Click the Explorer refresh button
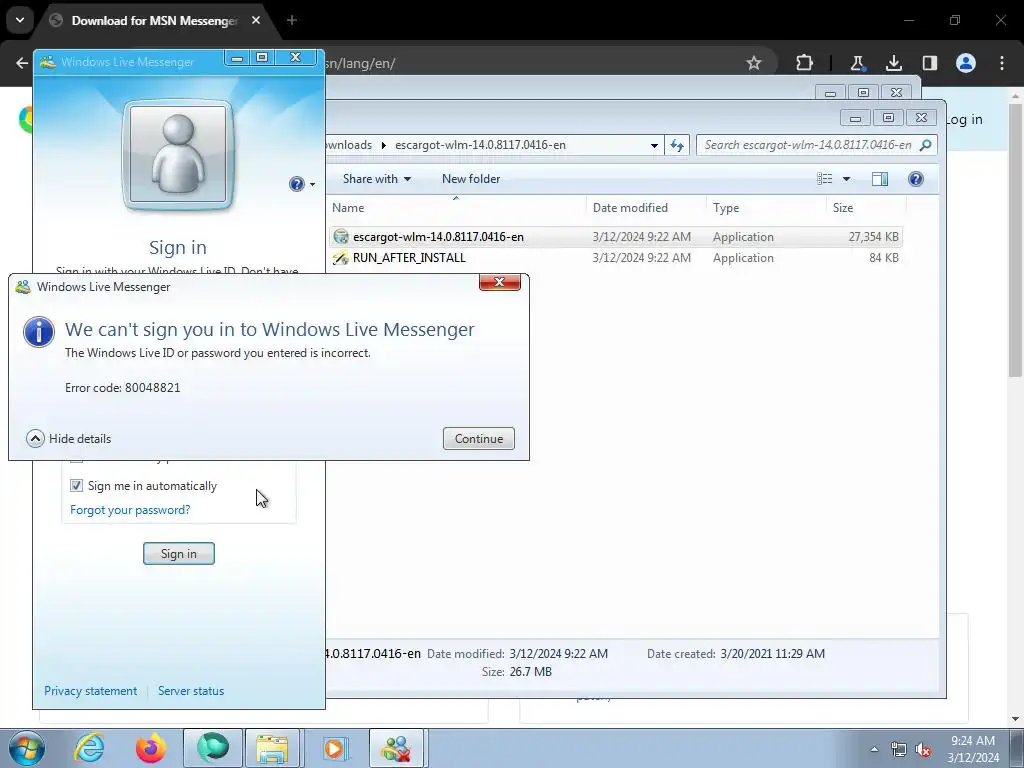Screen dimensions: 1024x768 [677, 146]
